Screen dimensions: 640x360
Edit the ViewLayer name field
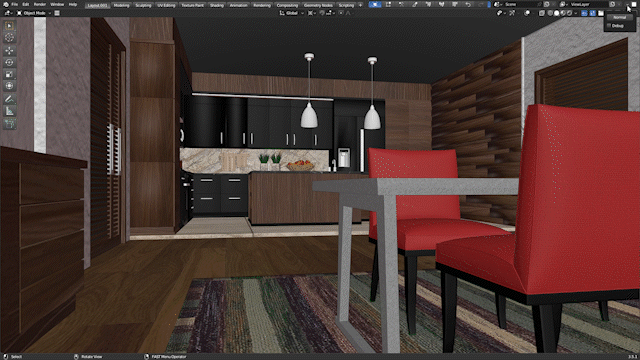click(589, 4)
